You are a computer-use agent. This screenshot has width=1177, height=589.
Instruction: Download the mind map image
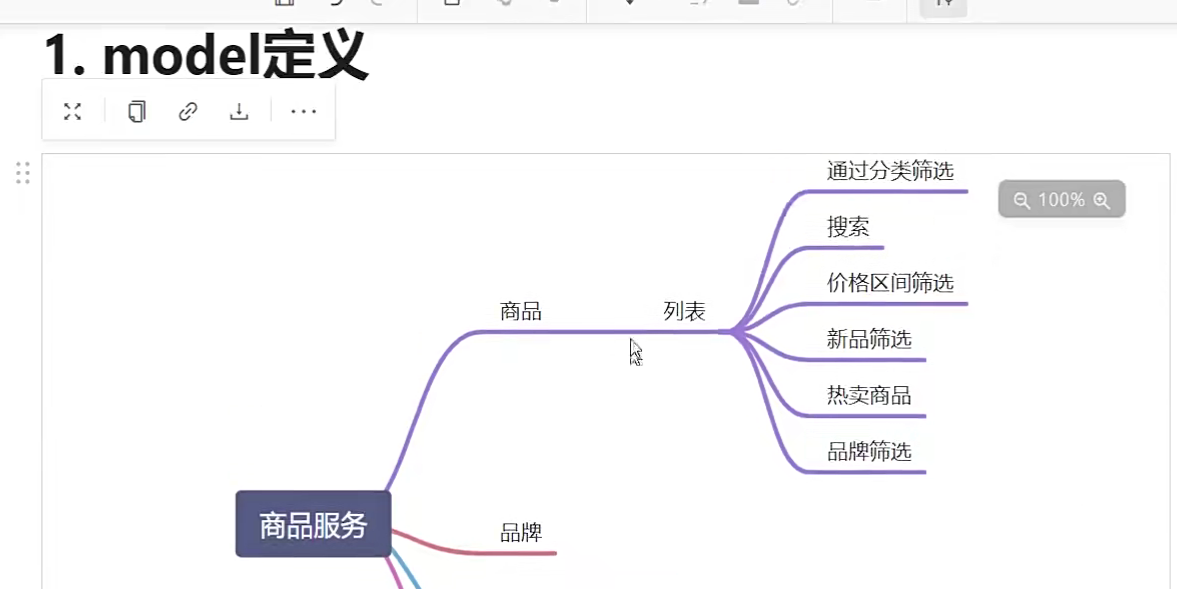click(239, 112)
